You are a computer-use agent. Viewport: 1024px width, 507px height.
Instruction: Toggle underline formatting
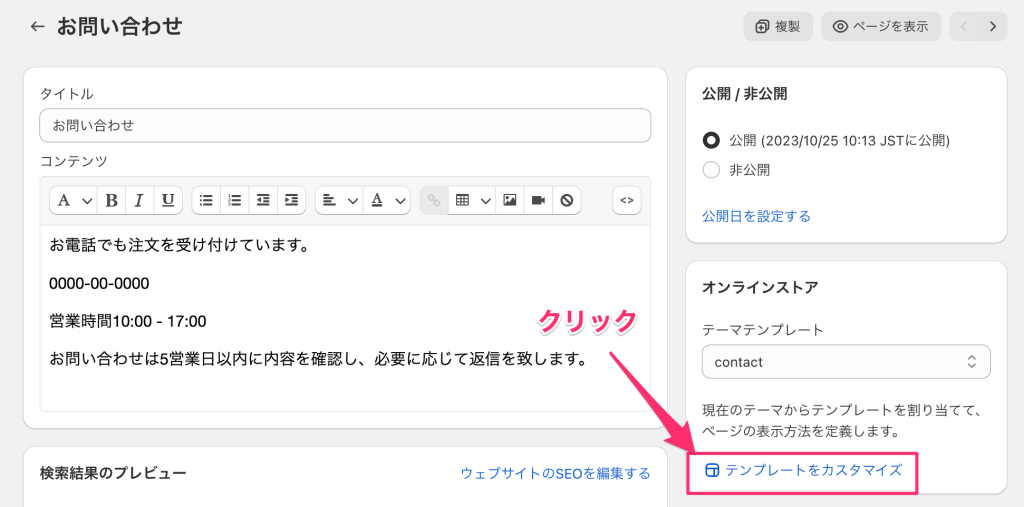[x=168, y=201]
